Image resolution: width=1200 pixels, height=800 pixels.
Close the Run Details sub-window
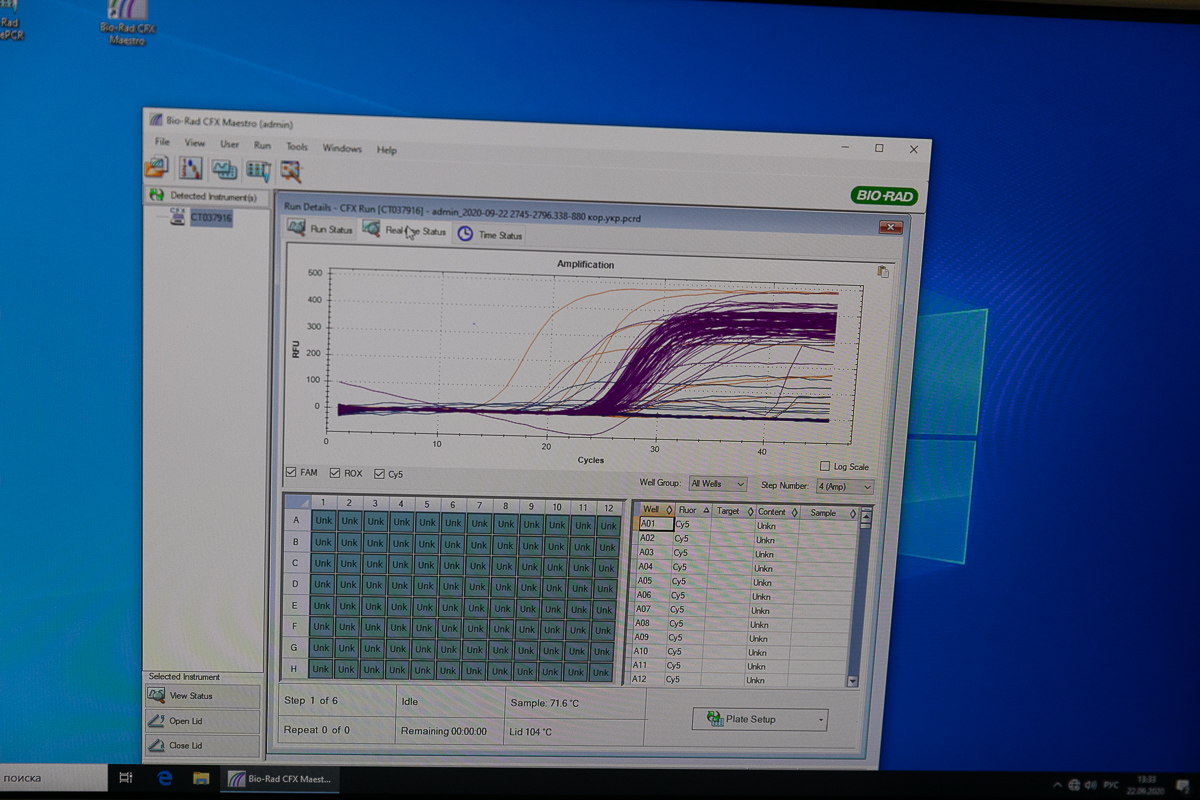[x=890, y=228]
